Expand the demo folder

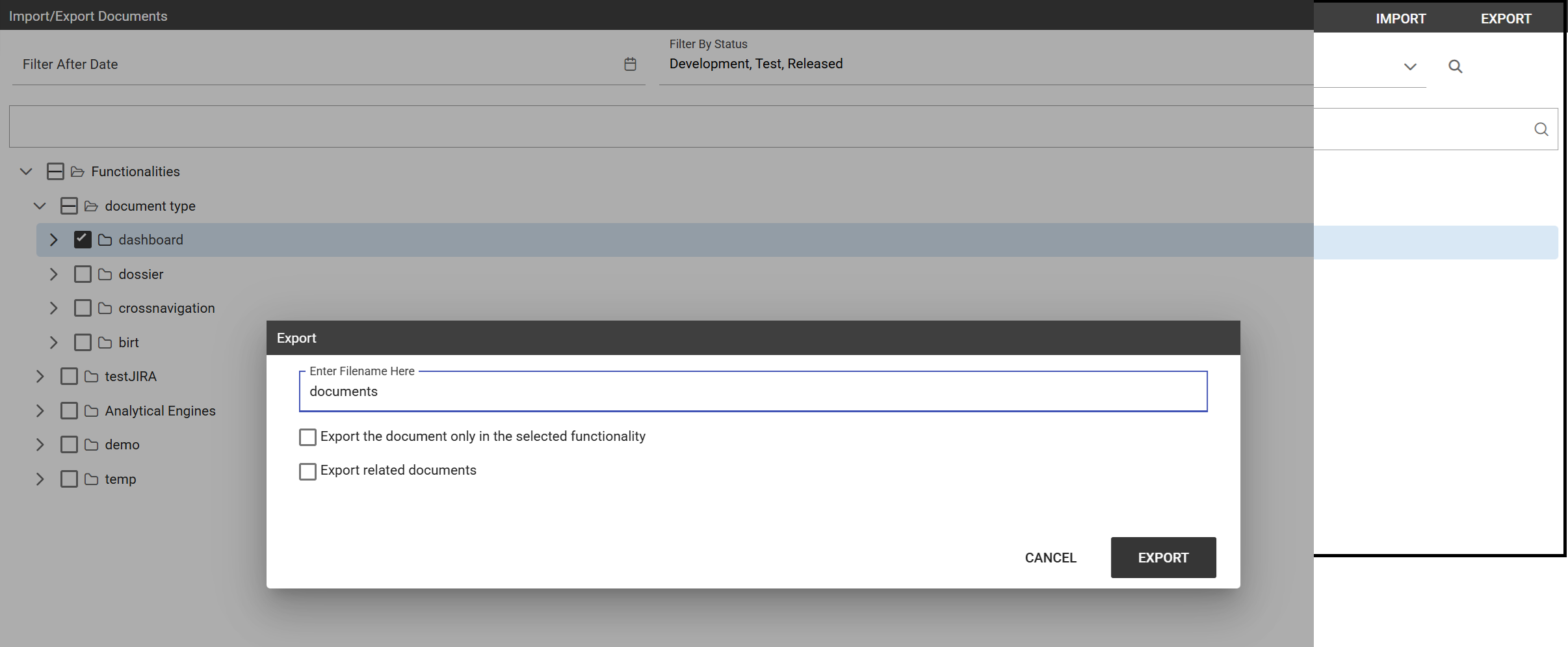[x=40, y=445]
